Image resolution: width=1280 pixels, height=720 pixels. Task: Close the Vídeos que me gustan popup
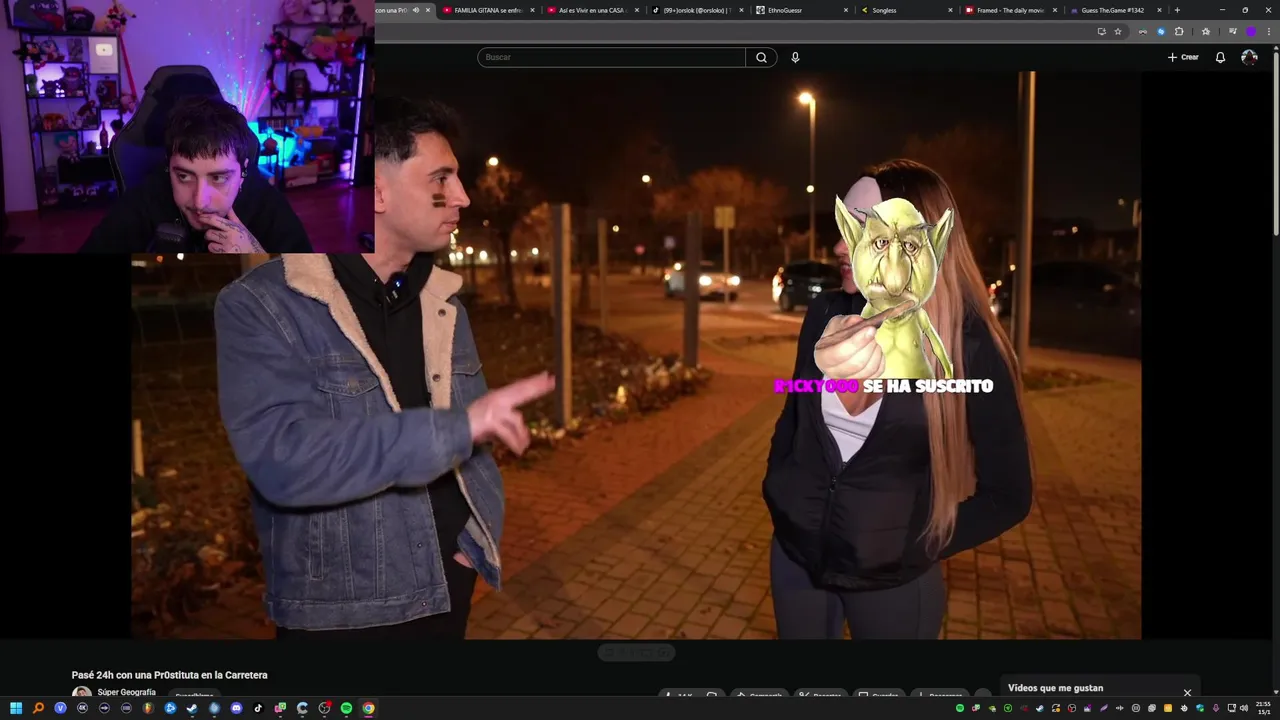click(x=1187, y=692)
